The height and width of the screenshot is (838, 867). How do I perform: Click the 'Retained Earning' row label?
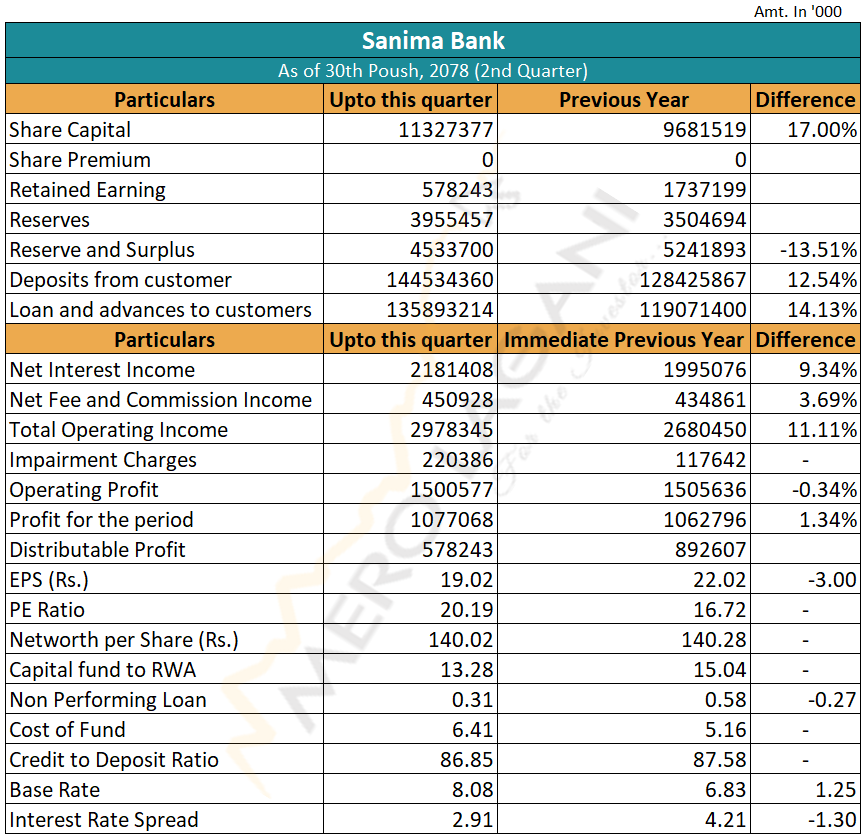point(88,190)
